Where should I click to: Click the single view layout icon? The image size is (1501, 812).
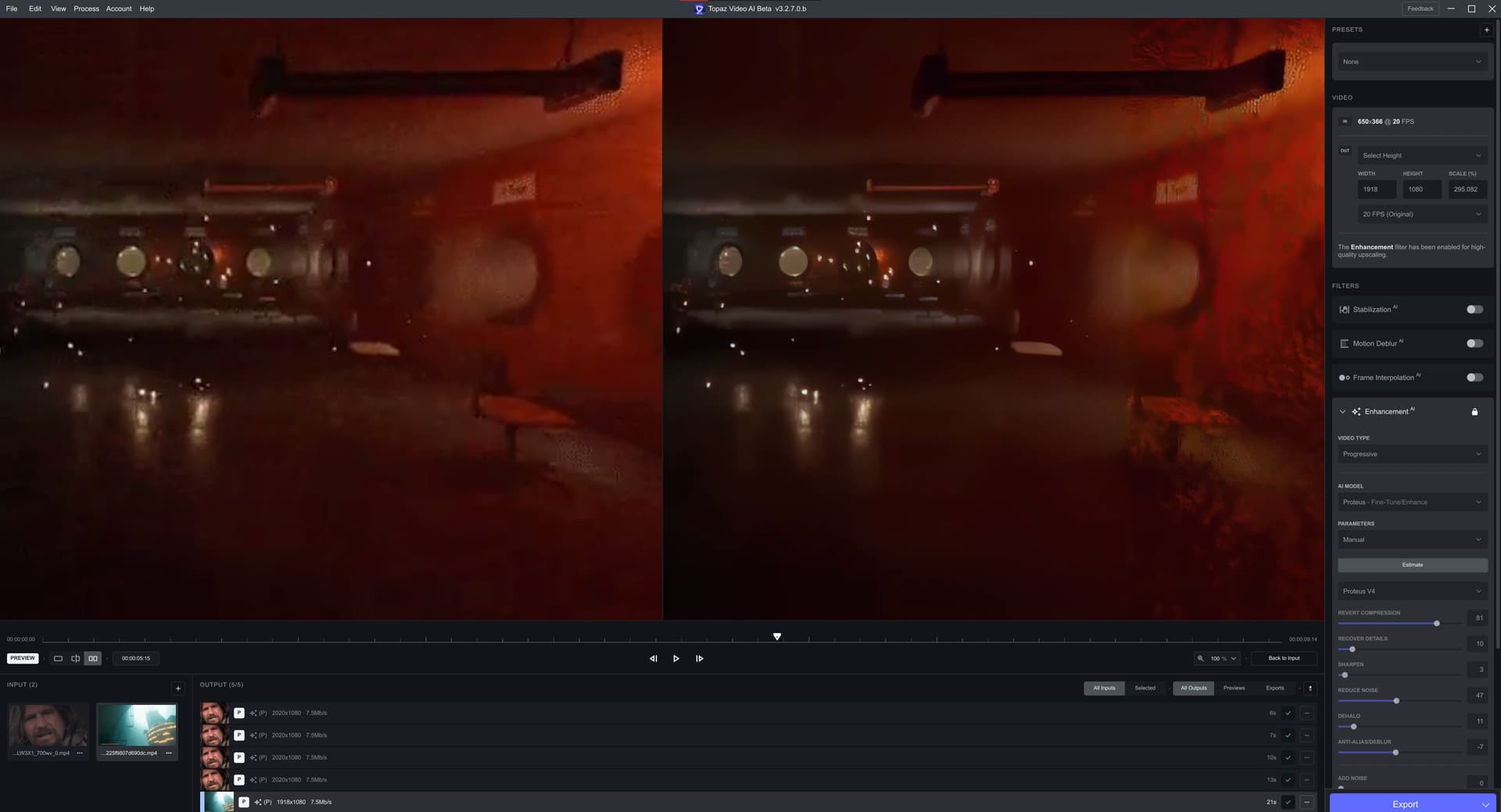pyautogui.click(x=58, y=658)
